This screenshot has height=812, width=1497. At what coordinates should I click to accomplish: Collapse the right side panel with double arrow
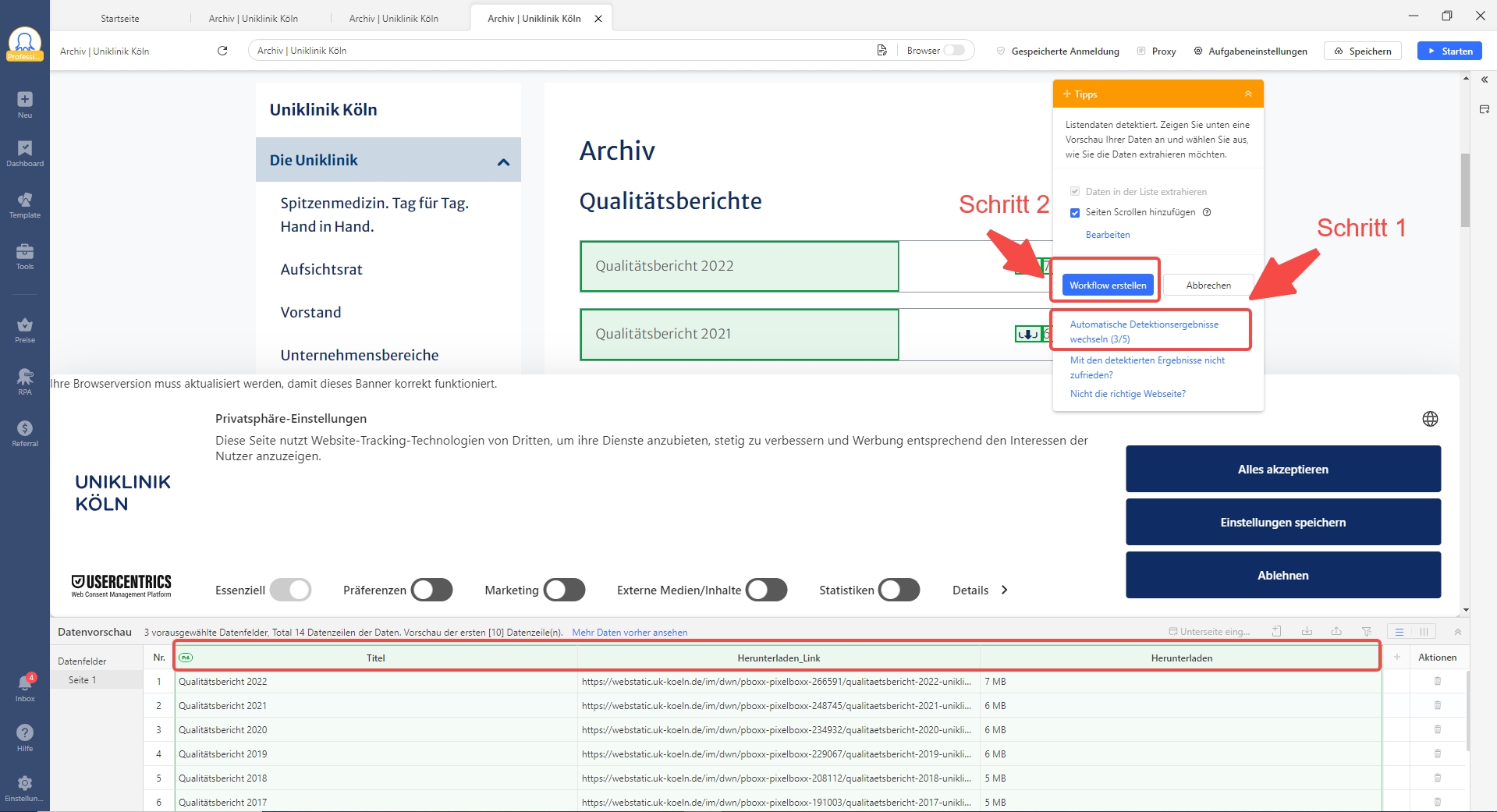[1485, 80]
